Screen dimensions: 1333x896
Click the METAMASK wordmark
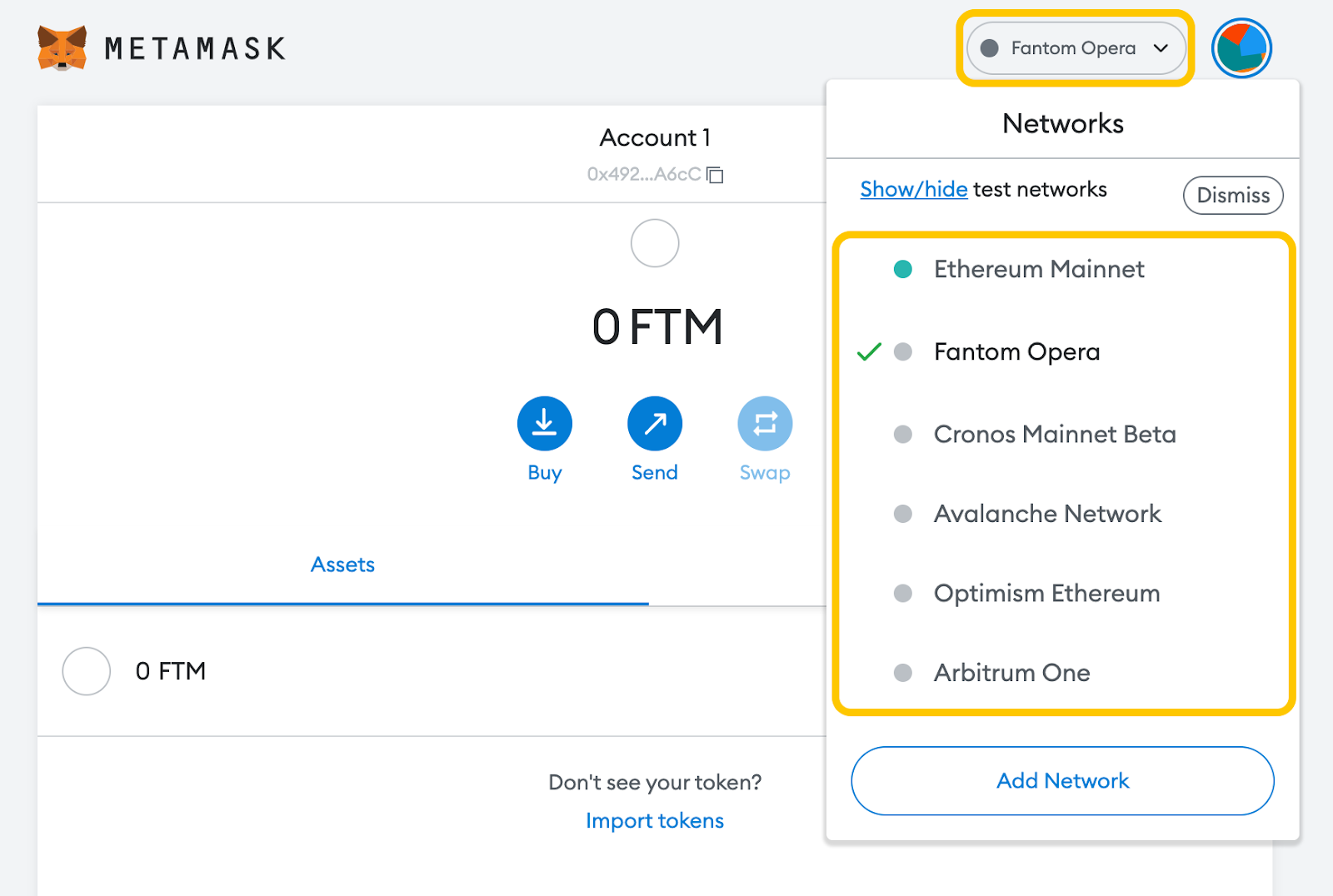click(195, 48)
